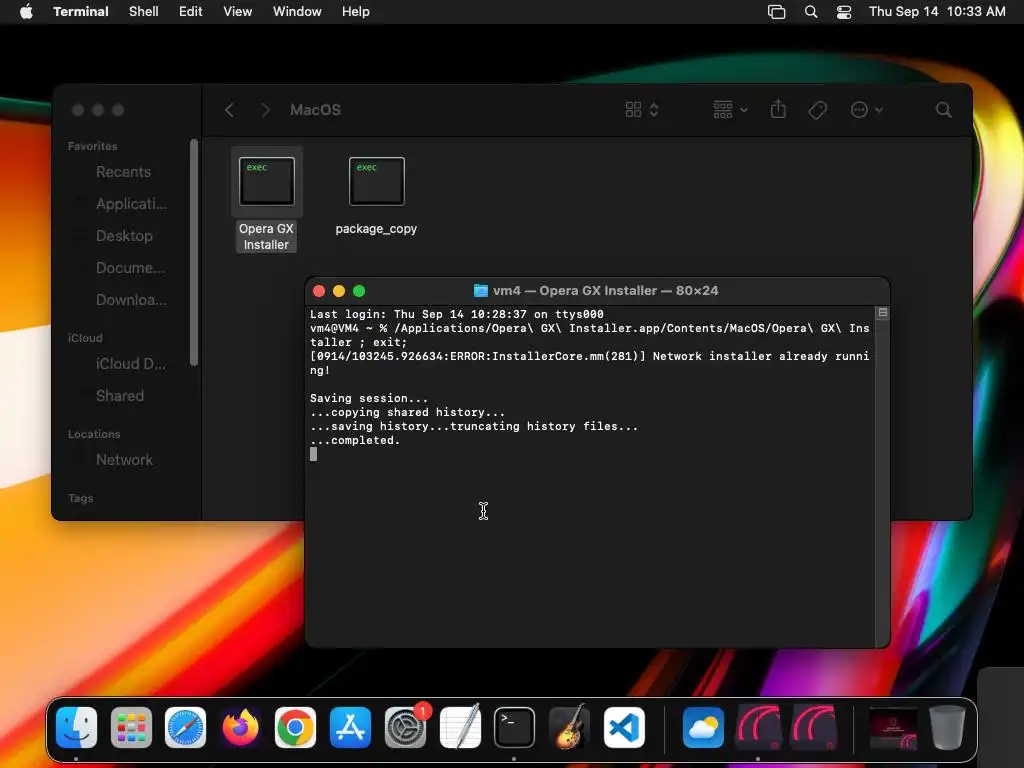The image size is (1024, 768).
Task: Open Spotlight search in the menu bar
Action: pos(810,12)
